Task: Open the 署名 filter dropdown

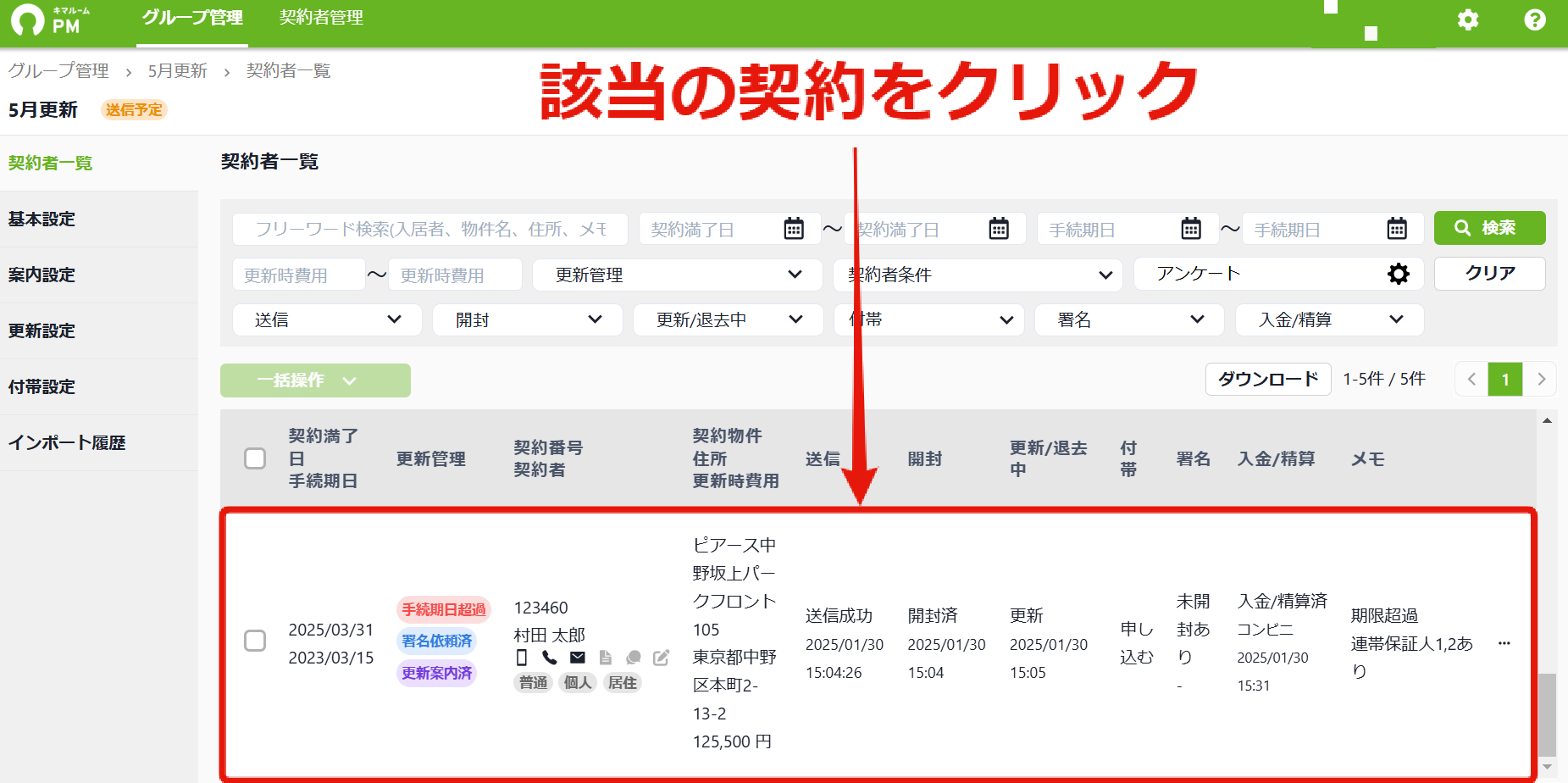Action: click(1129, 319)
